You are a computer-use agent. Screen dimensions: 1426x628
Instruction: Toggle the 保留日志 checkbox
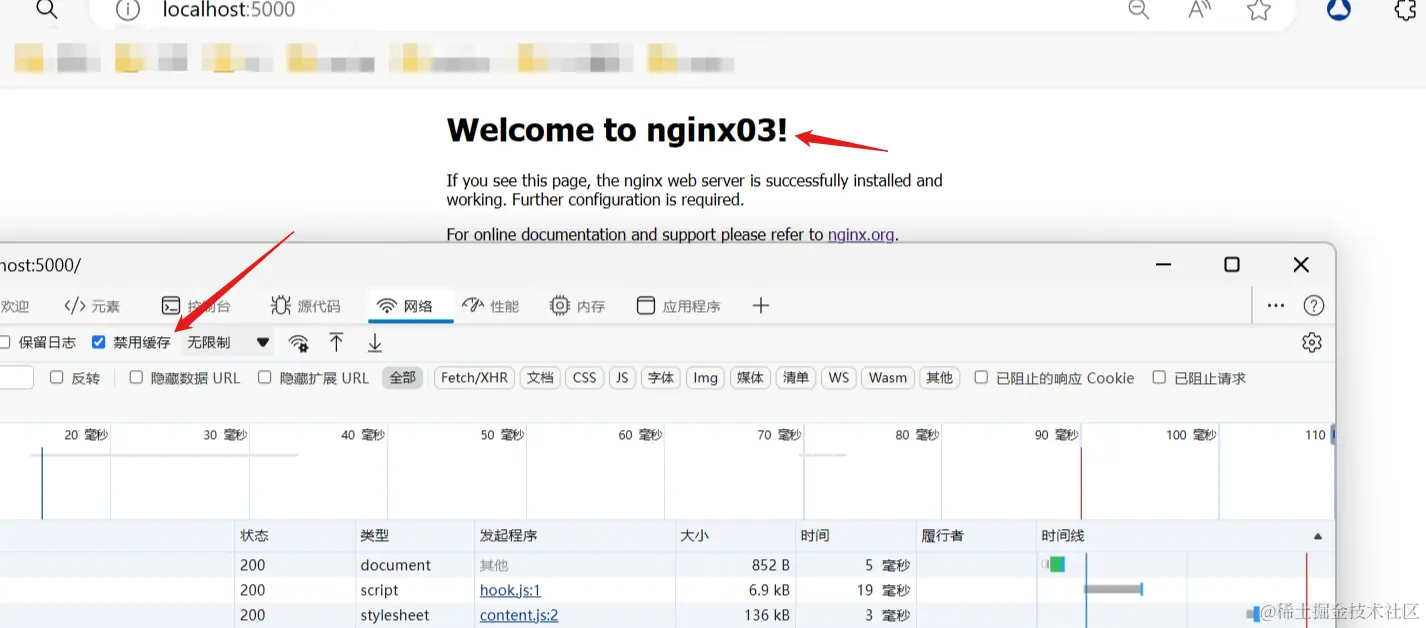pyautogui.click(x=5, y=342)
